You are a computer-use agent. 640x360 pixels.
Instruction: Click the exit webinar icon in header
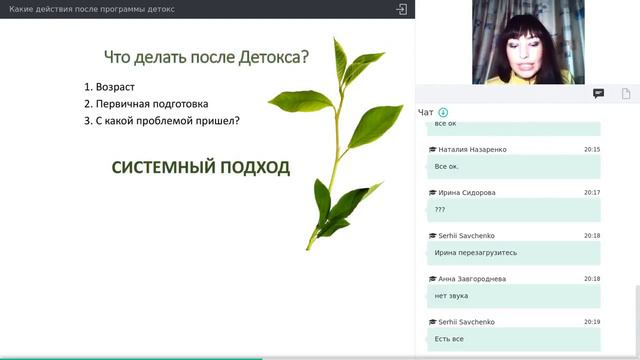[x=401, y=9]
